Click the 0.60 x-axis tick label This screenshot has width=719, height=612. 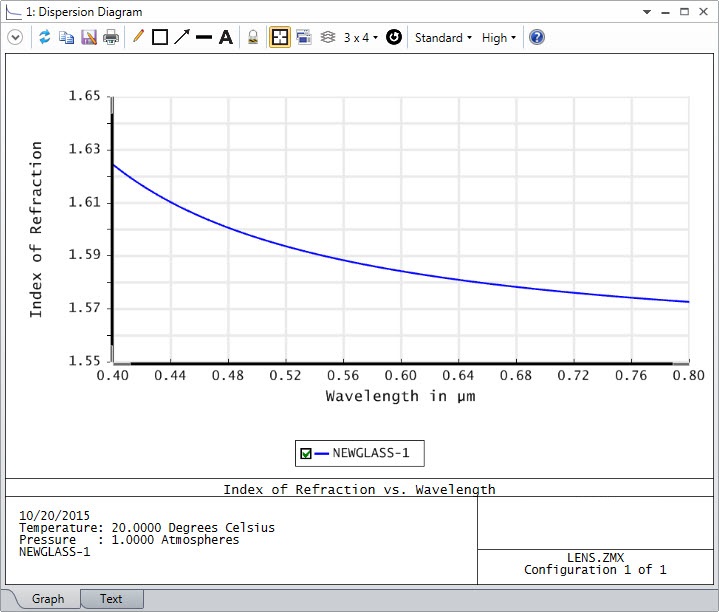pos(400,376)
